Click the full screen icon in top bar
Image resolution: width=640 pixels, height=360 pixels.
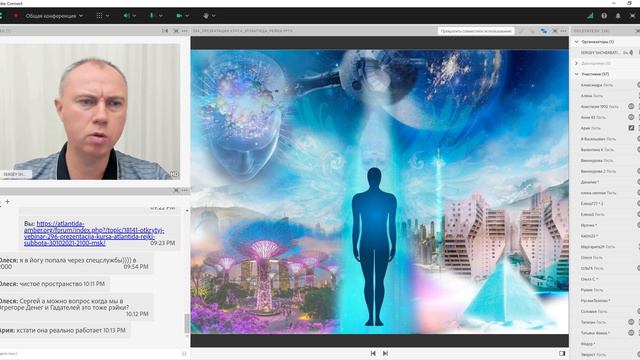pyautogui.click(x=632, y=16)
